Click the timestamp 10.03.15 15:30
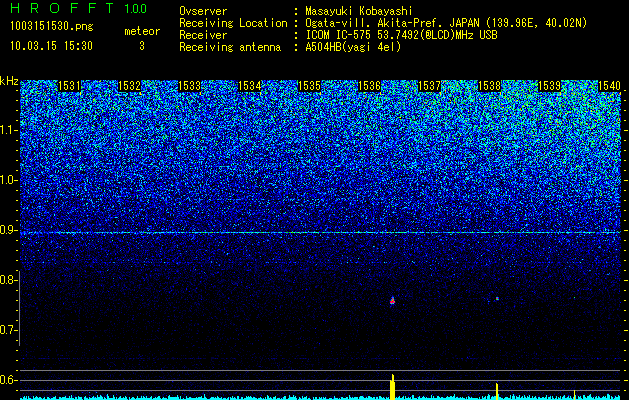Screen dimensions: 629x400 51,46
